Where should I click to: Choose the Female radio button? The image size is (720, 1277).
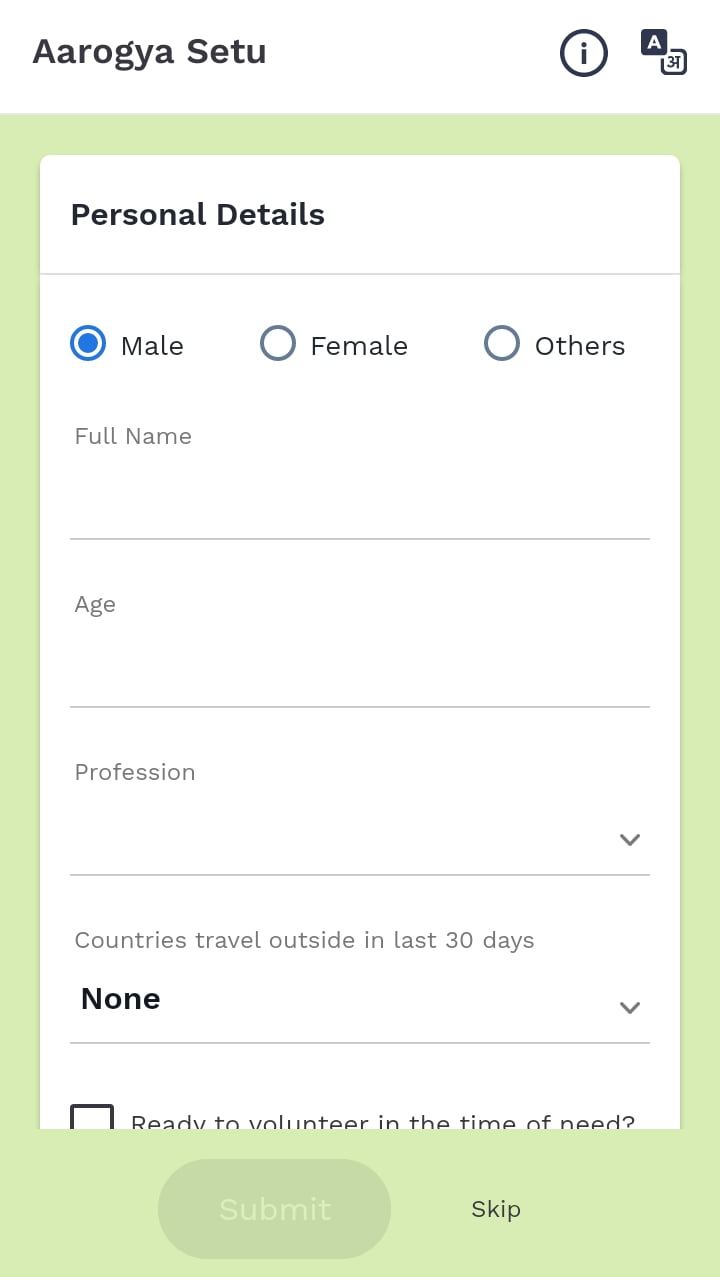(278, 344)
